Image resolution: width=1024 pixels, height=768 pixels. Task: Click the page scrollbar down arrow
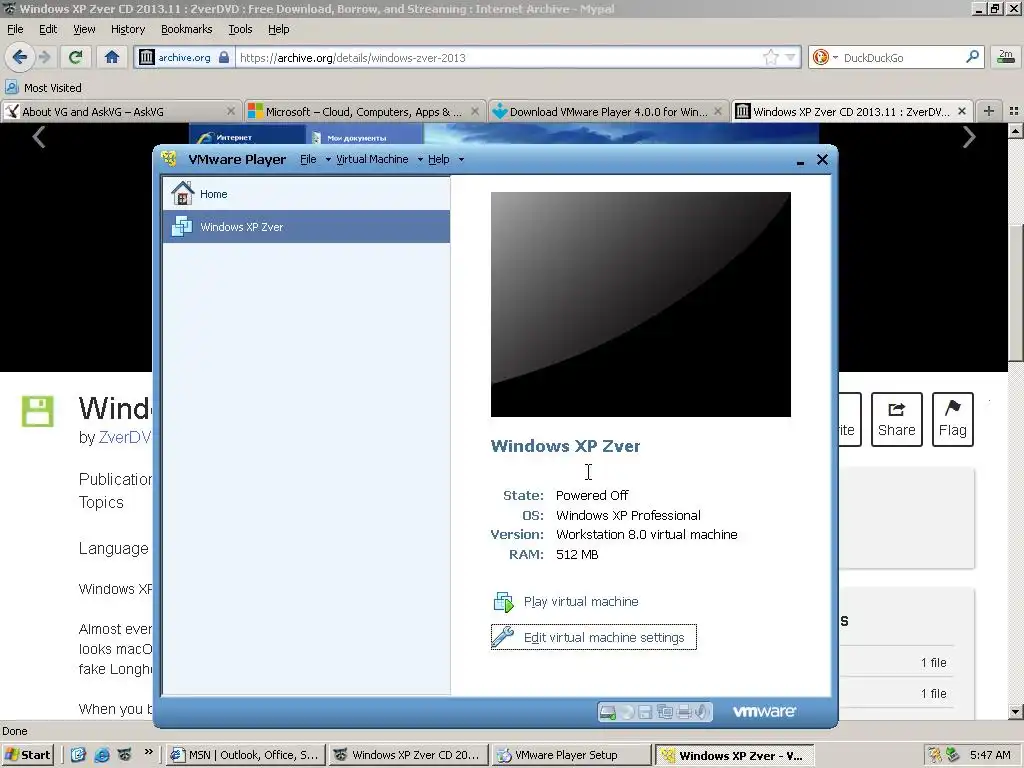[x=1016, y=712]
